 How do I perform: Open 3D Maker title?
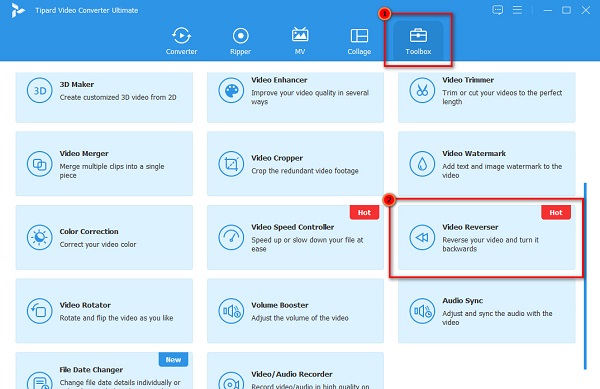[x=77, y=84]
